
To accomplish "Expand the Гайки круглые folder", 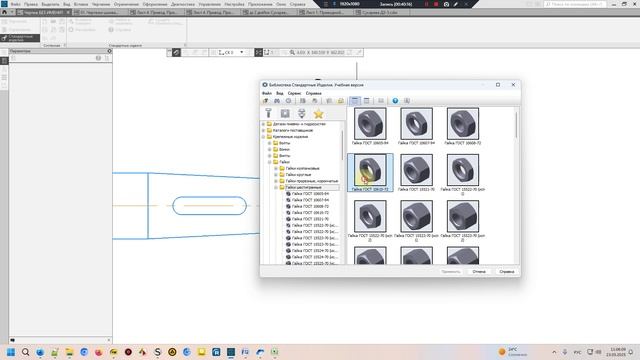I will coord(276,175).
